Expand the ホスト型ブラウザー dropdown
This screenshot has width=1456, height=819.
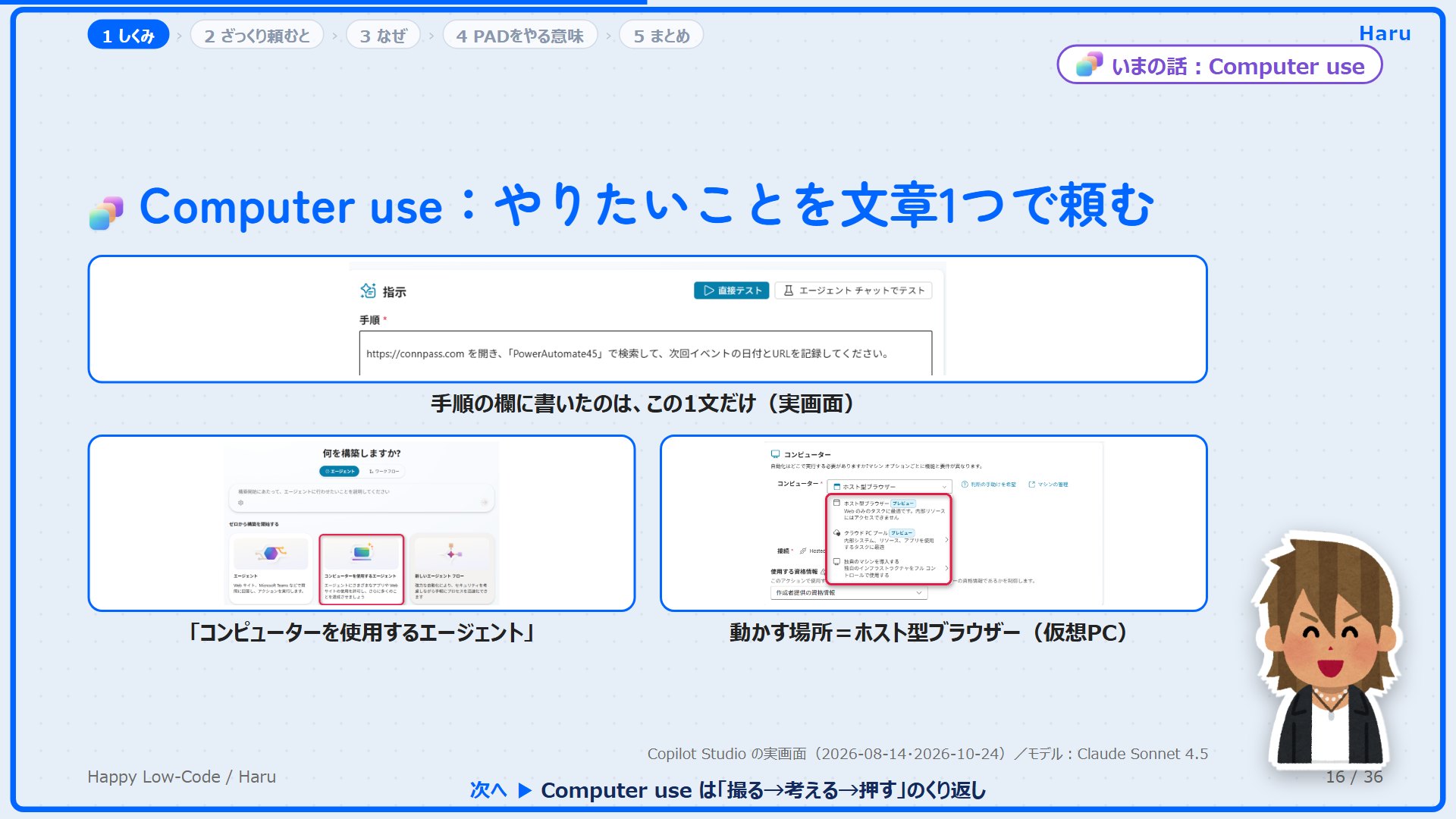[890, 486]
